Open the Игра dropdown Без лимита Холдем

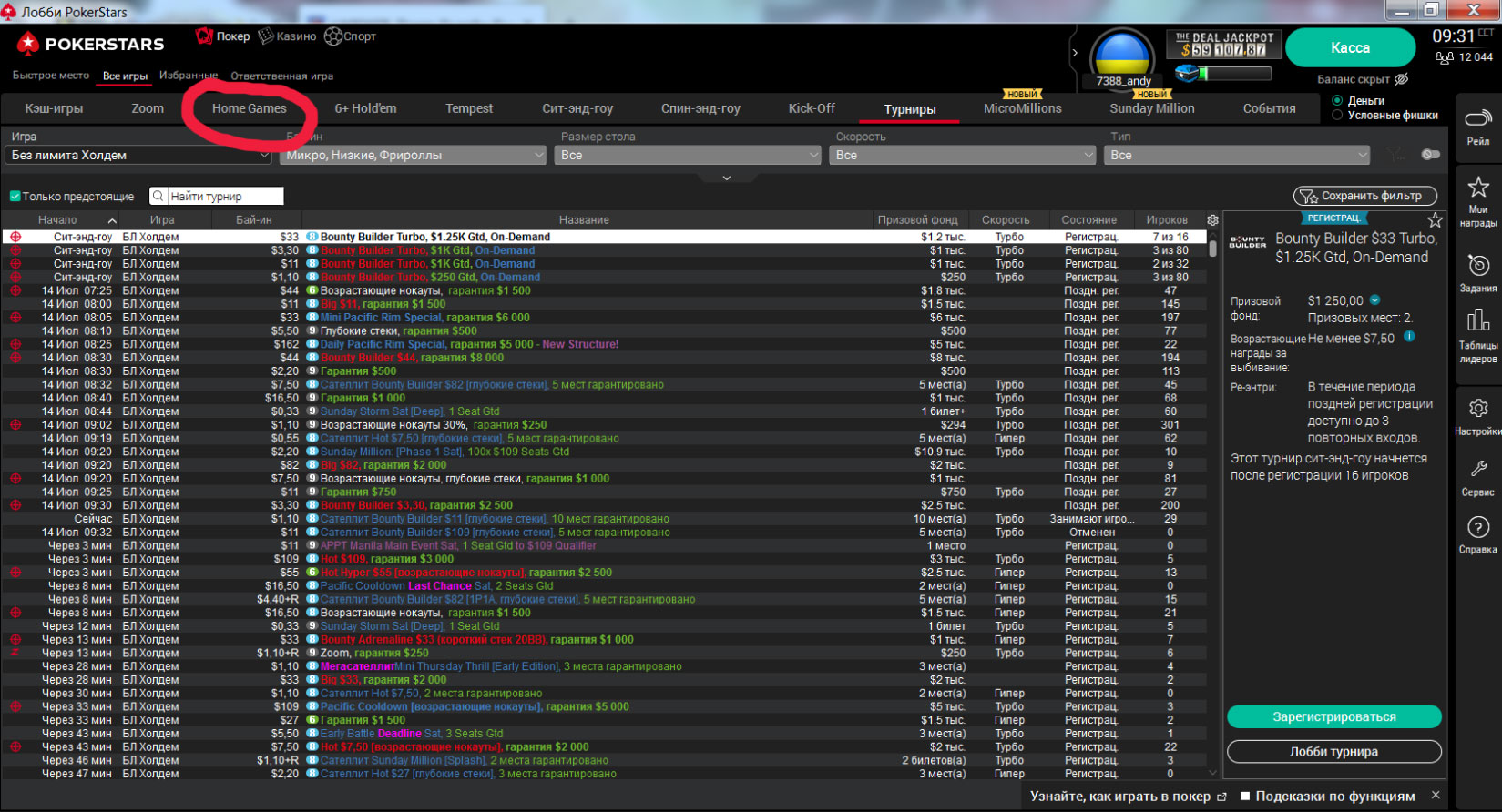(138, 156)
